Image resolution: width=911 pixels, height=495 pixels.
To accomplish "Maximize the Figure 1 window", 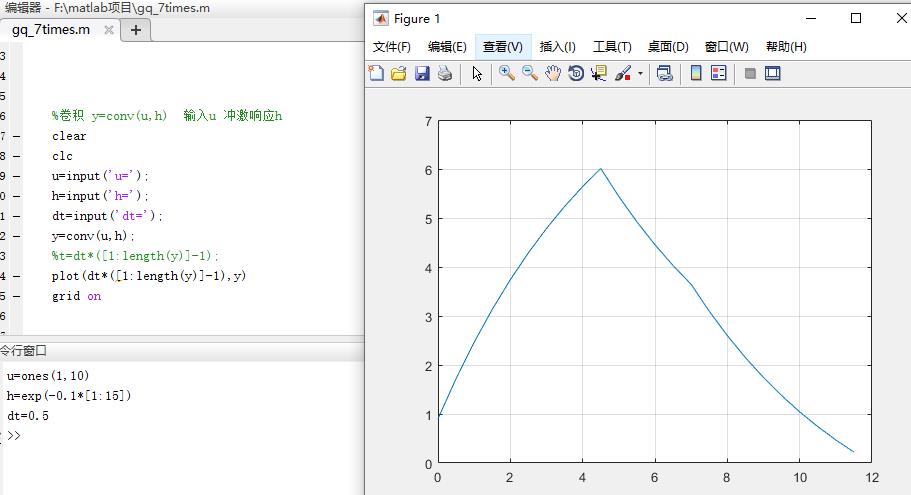I will pos(856,19).
